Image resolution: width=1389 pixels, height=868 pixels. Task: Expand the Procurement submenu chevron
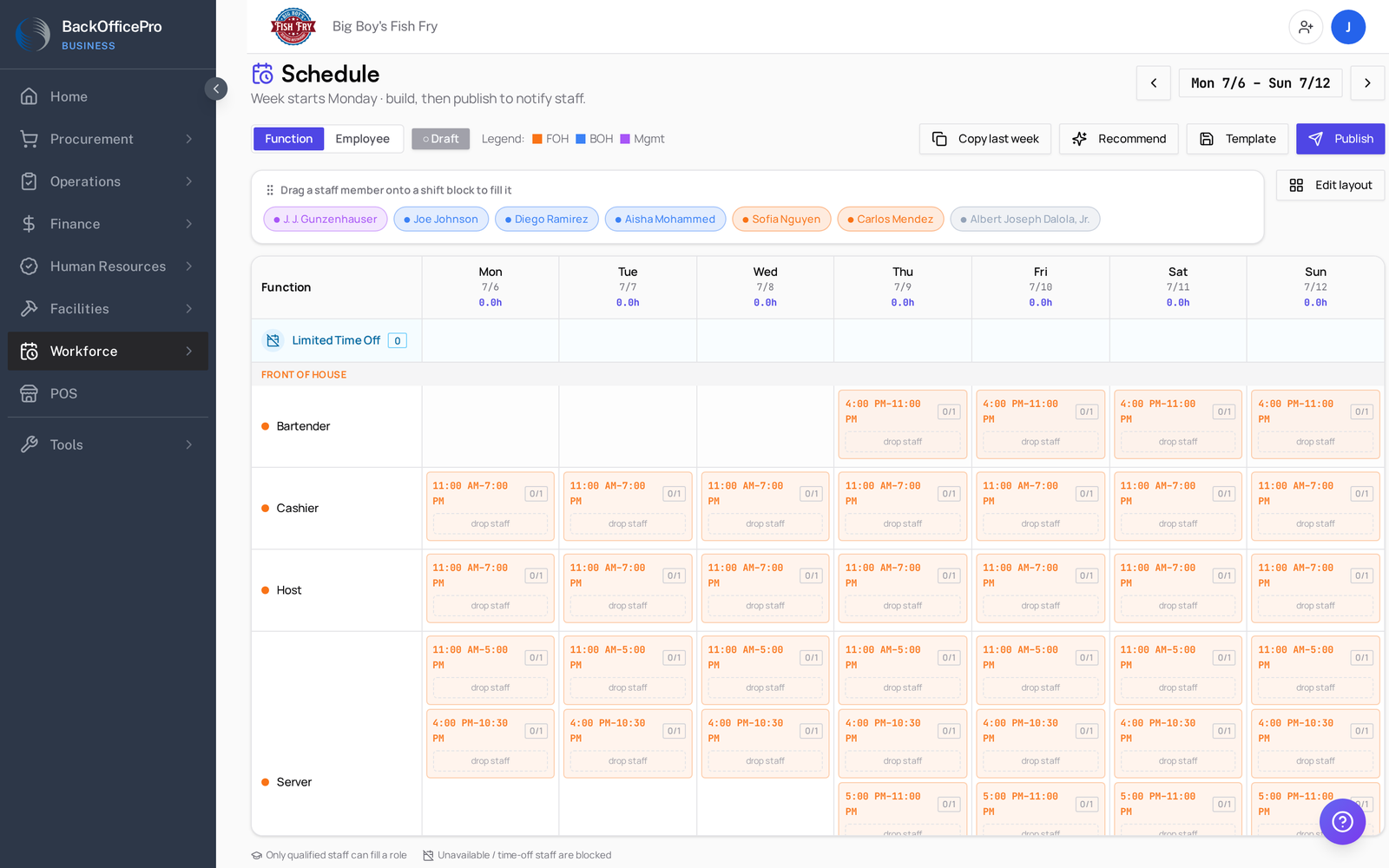pyautogui.click(x=188, y=139)
